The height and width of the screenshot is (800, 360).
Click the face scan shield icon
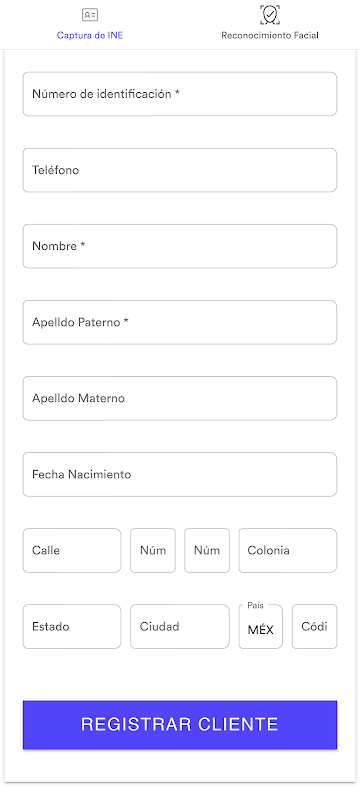tap(269, 14)
